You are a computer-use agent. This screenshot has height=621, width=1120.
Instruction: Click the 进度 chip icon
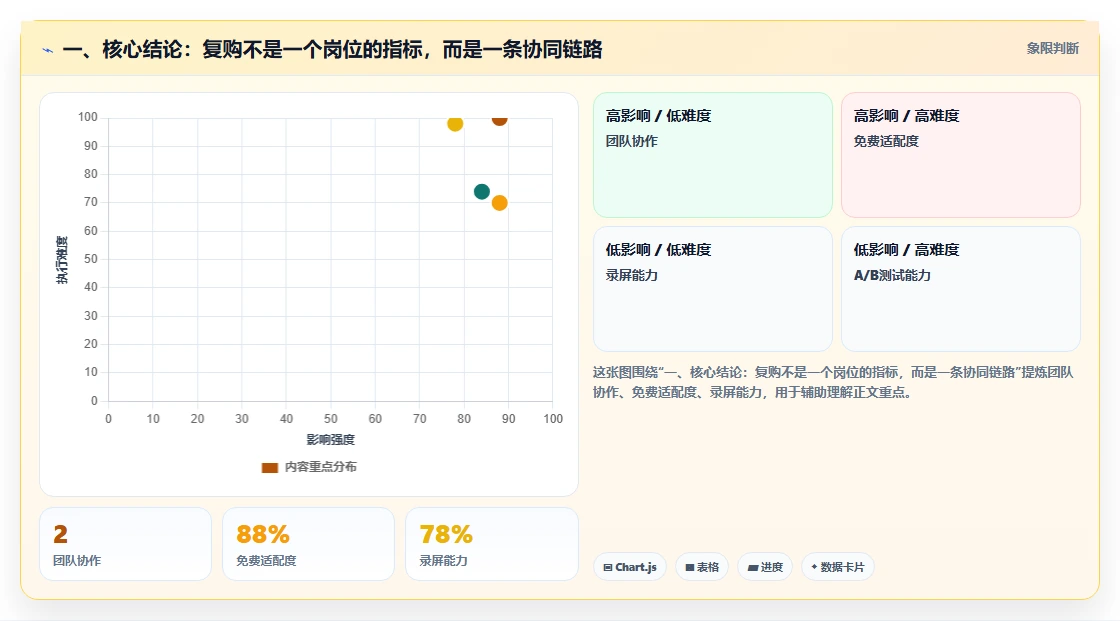[753, 567]
